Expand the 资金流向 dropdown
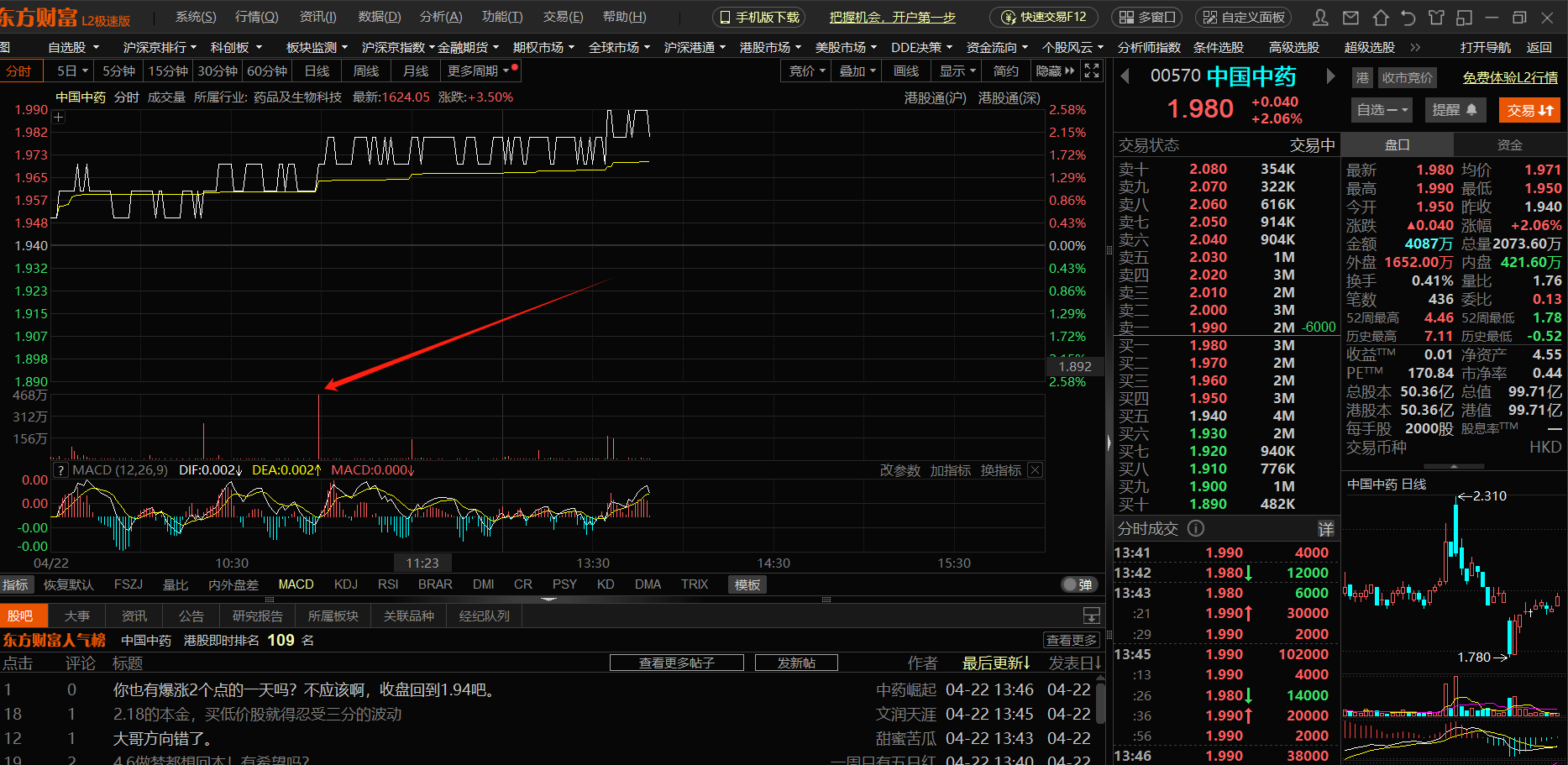The width and height of the screenshot is (1568, 765). click(x=997, y=48)
